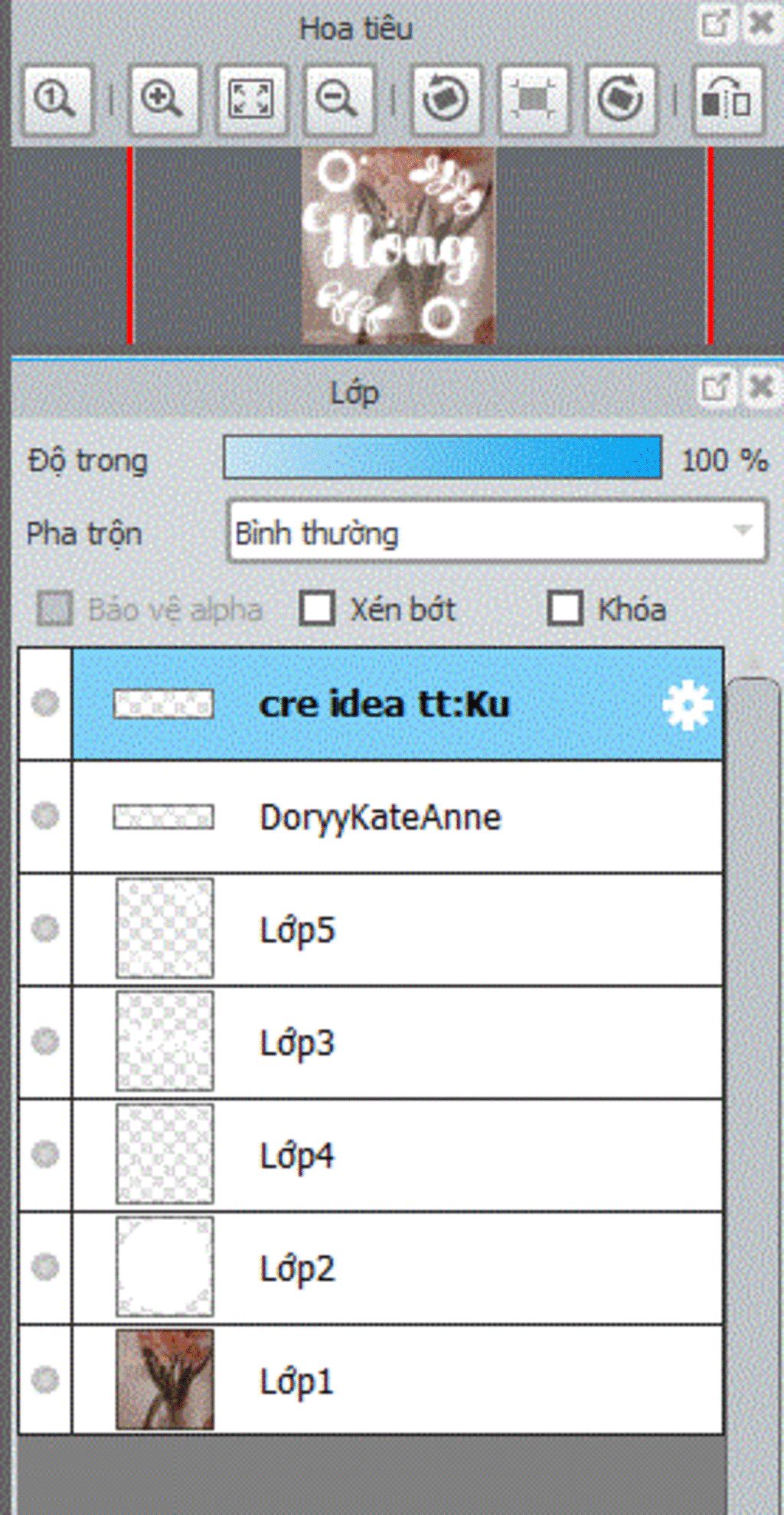Open settings gear of cre idea layer
Screen dimensions: 784x1515
tap(687, 705)
